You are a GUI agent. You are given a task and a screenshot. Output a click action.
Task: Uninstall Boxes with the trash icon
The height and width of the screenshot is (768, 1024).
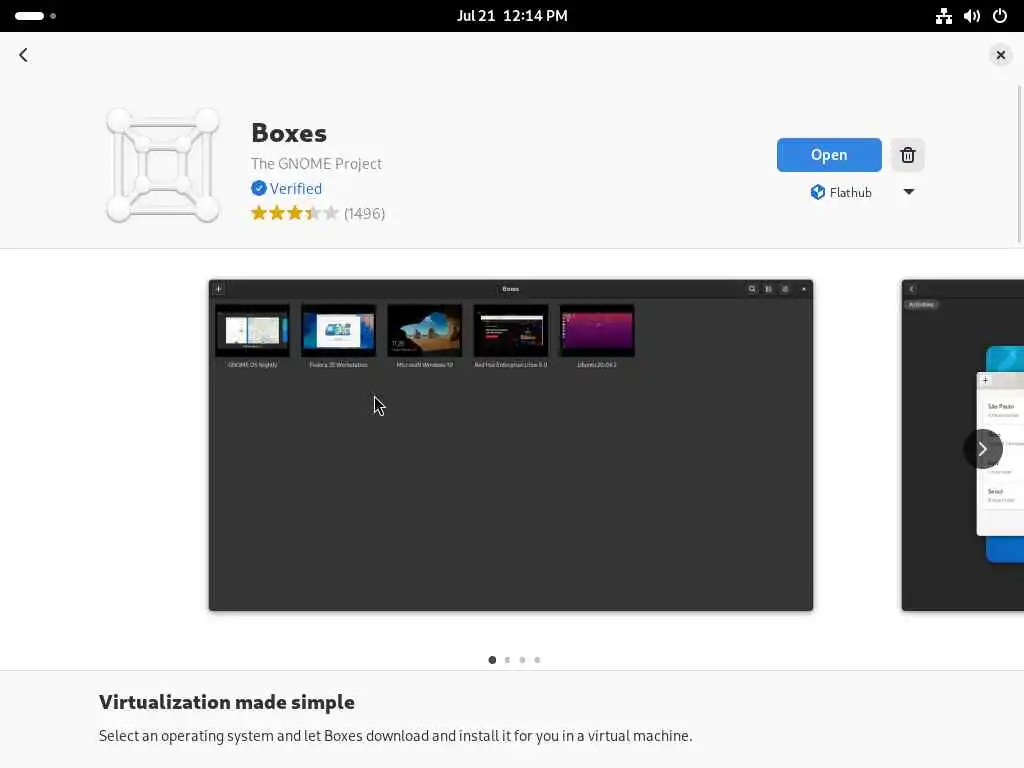[907, 155]
